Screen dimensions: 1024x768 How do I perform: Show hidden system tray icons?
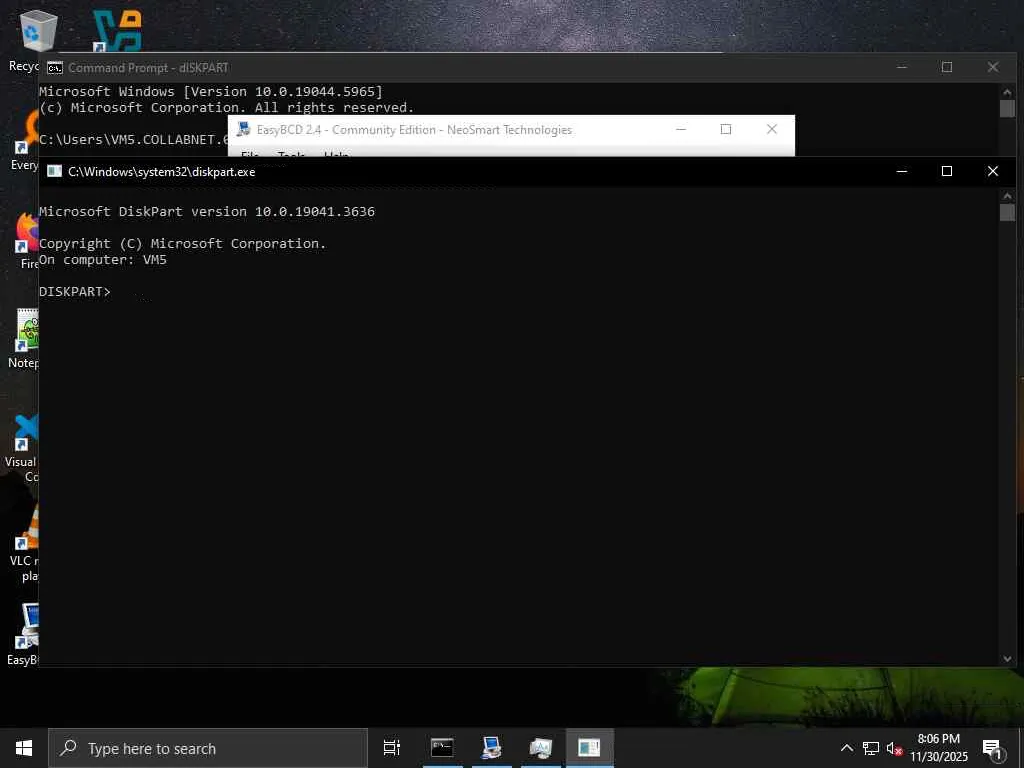[846, 748]
